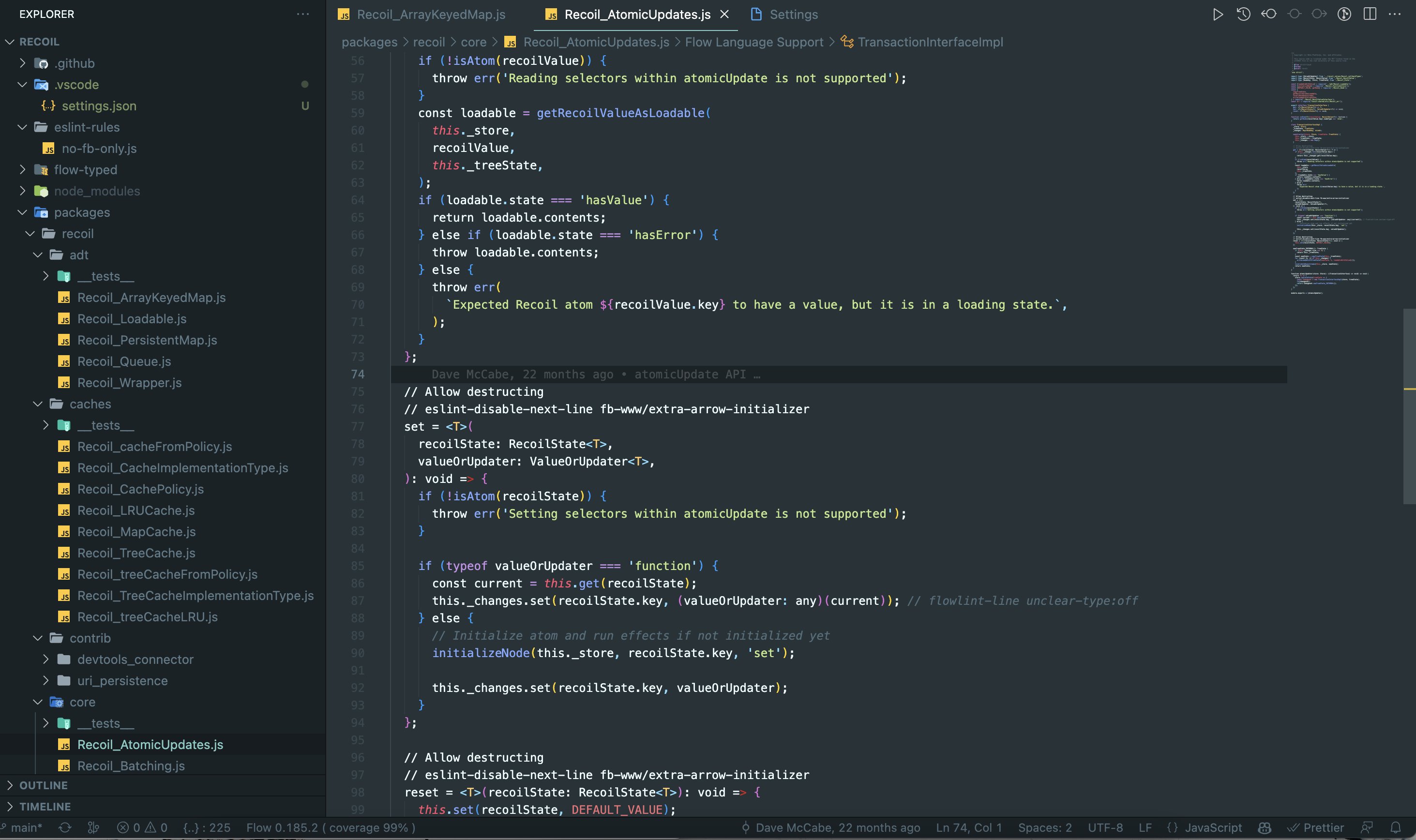Open Explorer more actions ellipsis

click(x=303, y=14)
